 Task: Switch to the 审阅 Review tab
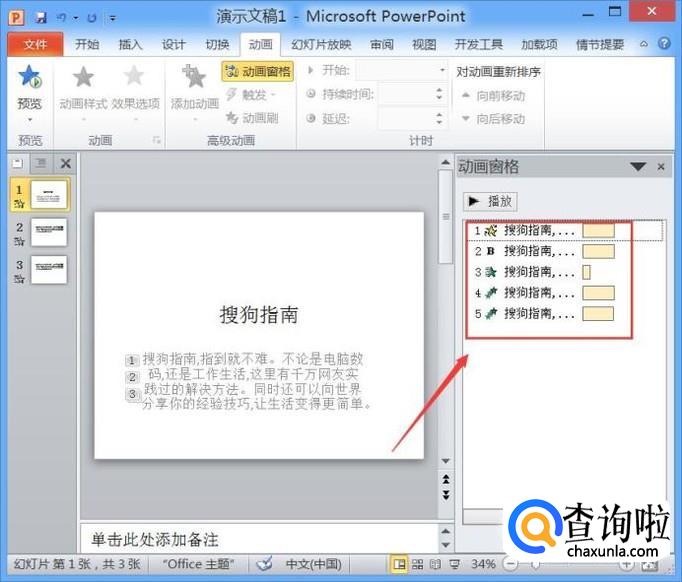382,44
